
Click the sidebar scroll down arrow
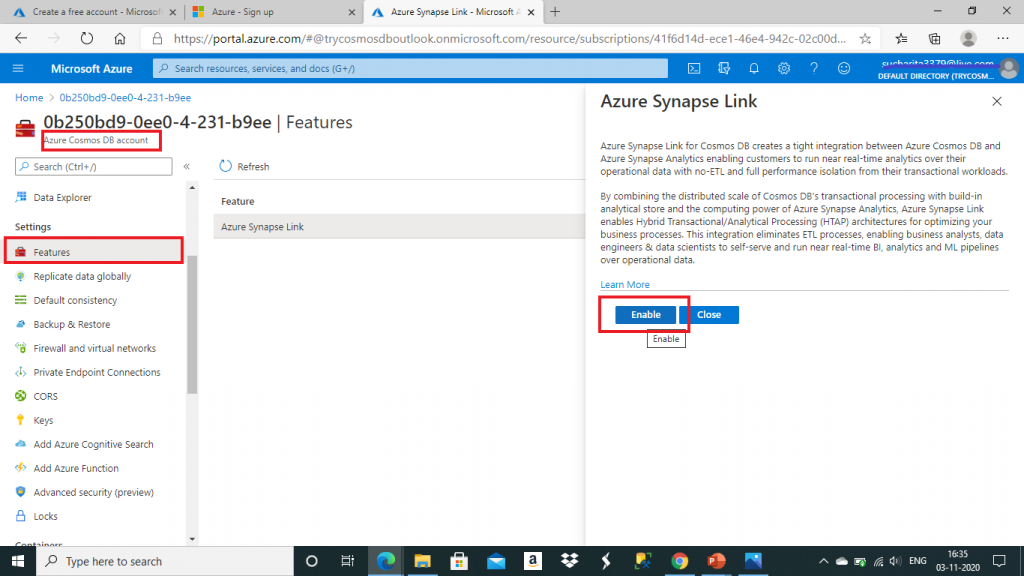(x=192, y=539)
